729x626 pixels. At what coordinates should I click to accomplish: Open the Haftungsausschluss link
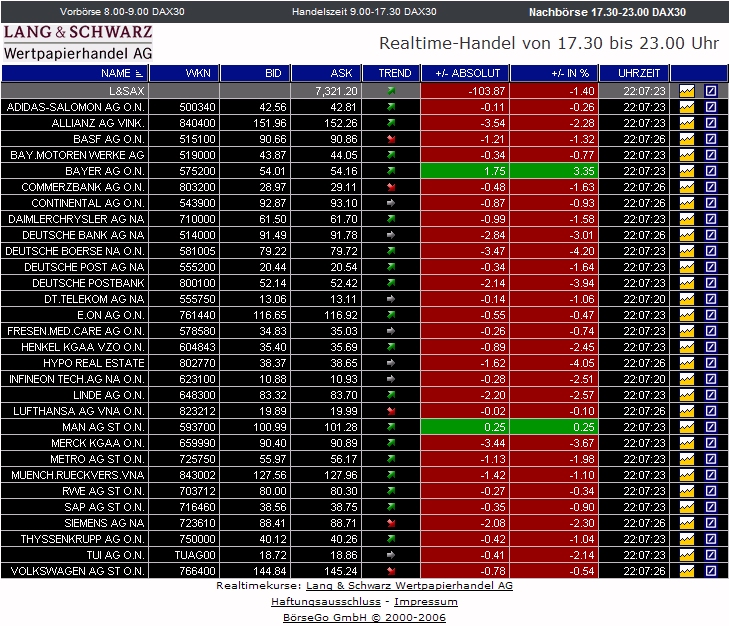click(x=325, y=601)
